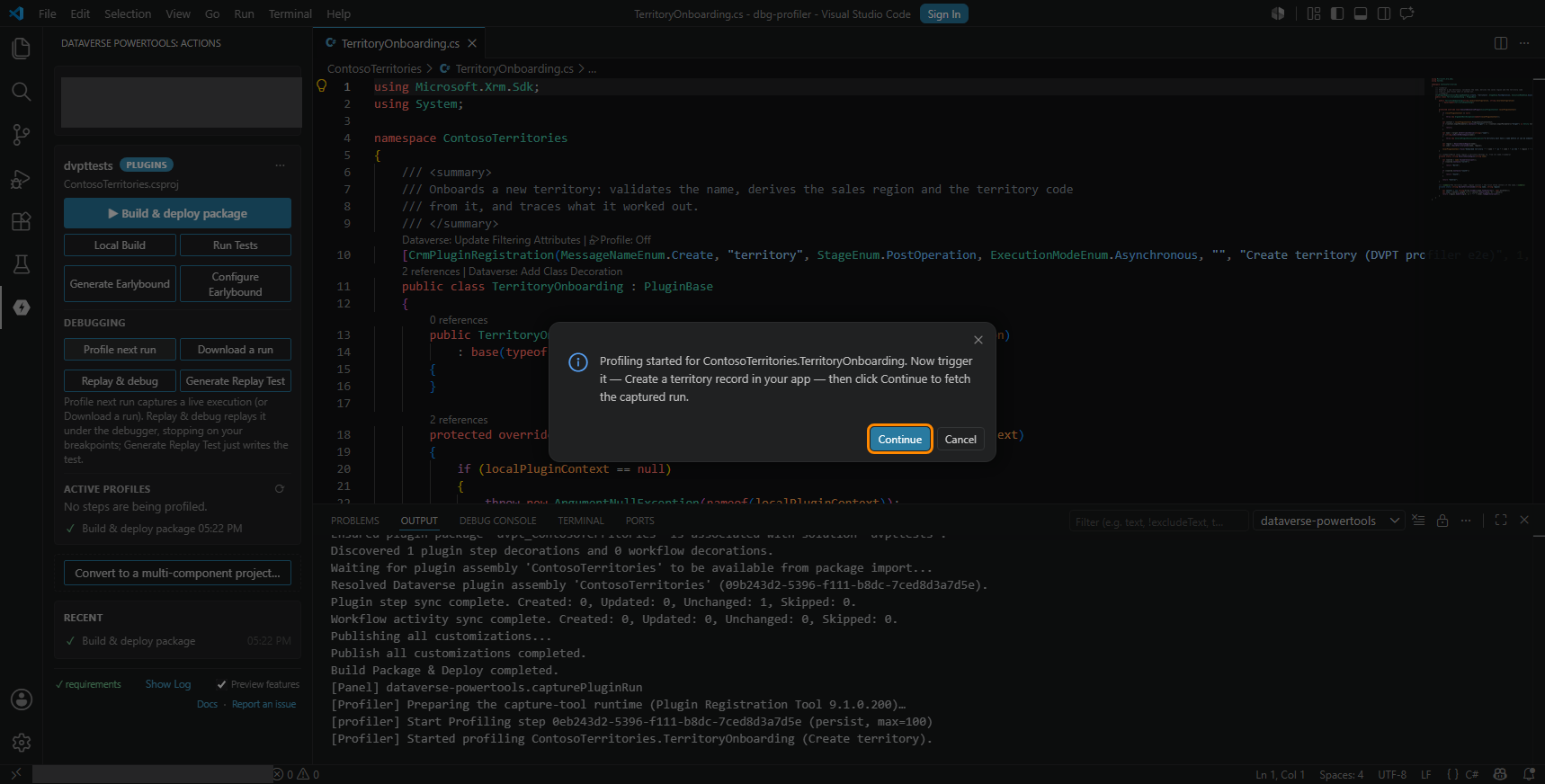Toggle the bottom panel layout icon
This screenshot has height=784, width=1545.
click(1361, 13)
